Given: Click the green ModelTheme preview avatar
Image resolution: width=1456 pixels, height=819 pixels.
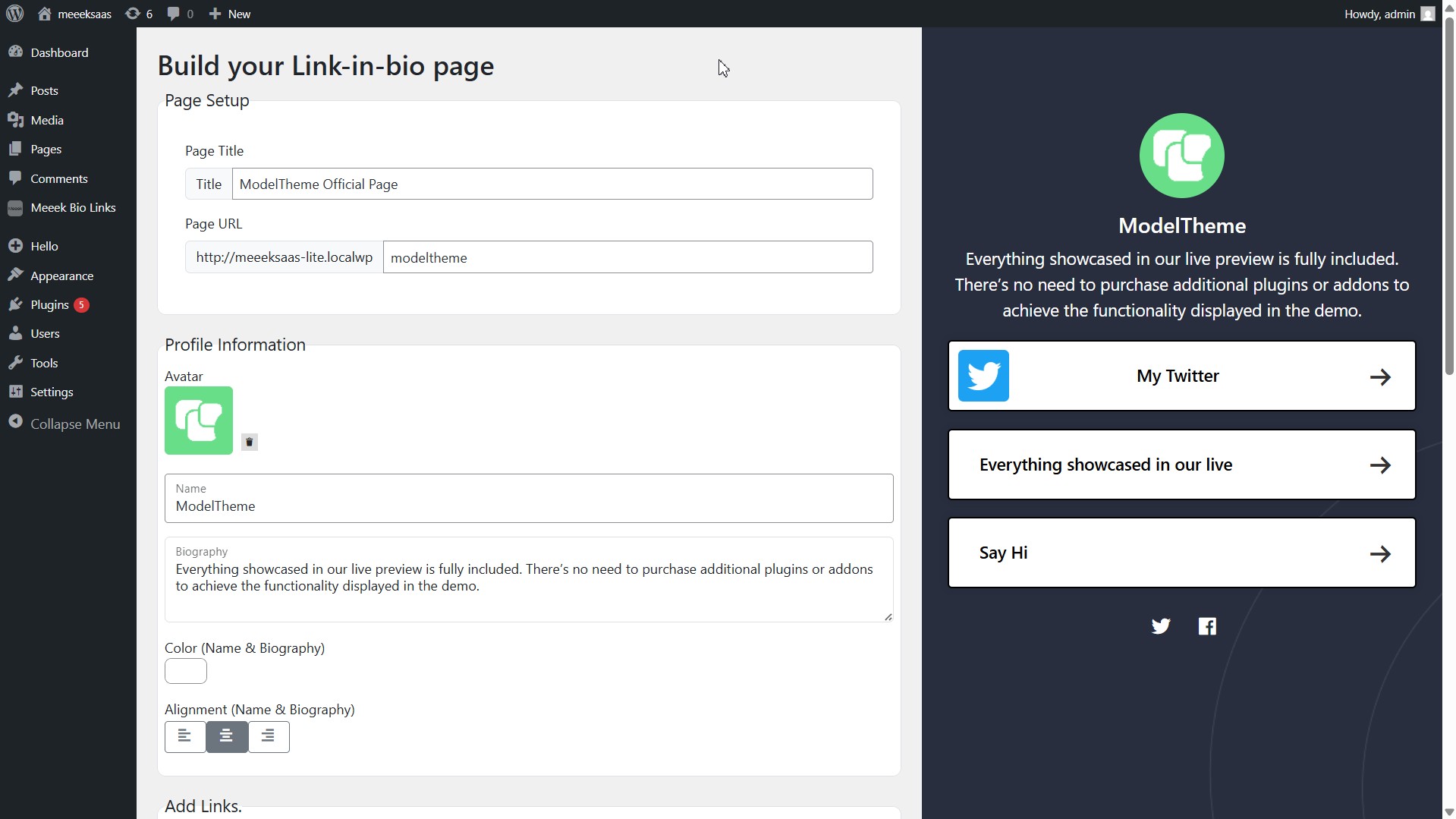Looking at the screenshot, I should [x=1181, y=156].
